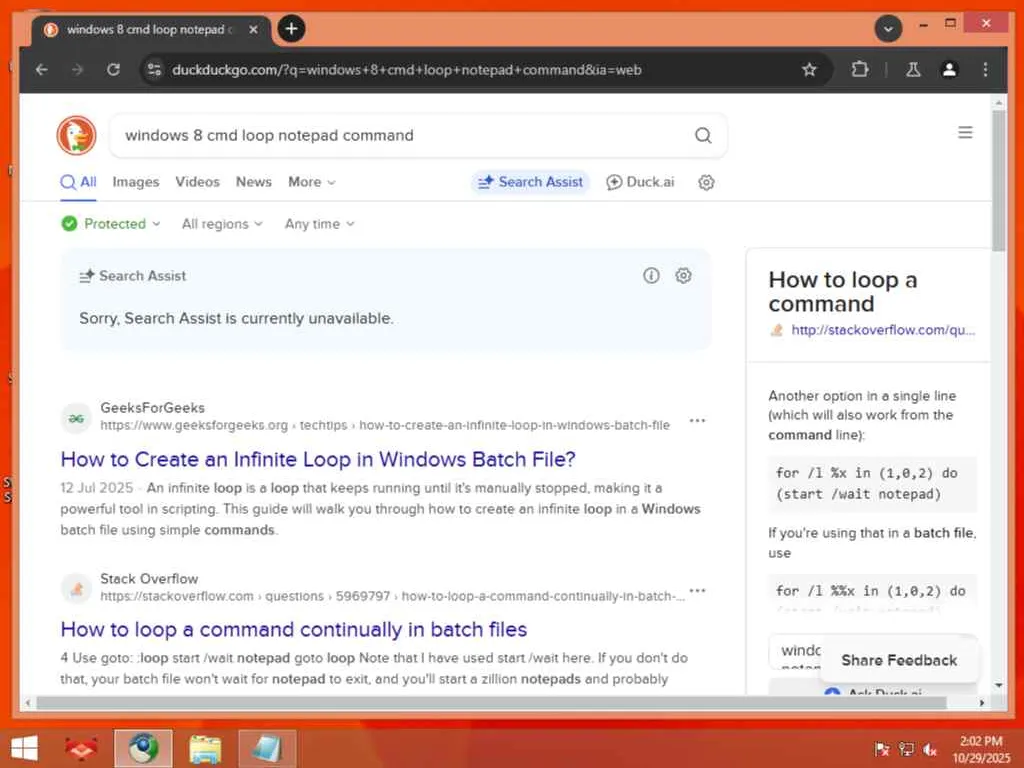Open the browser profile avatar
The image size is (1024, 768).
[x=949, y=69]
